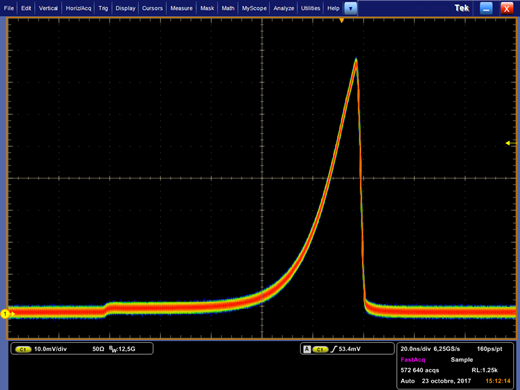
Task: Open the Measure menu
Action: [x=181, y=8]
